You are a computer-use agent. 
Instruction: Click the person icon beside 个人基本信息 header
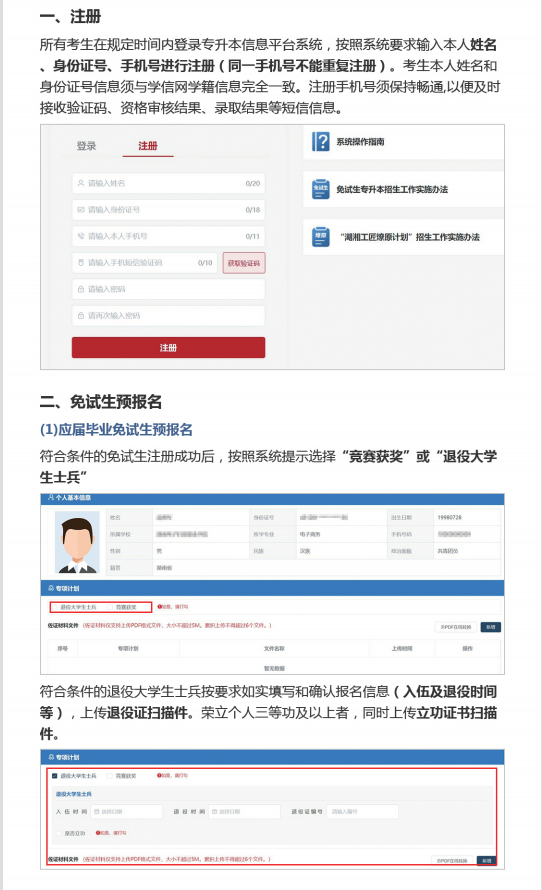51,498
